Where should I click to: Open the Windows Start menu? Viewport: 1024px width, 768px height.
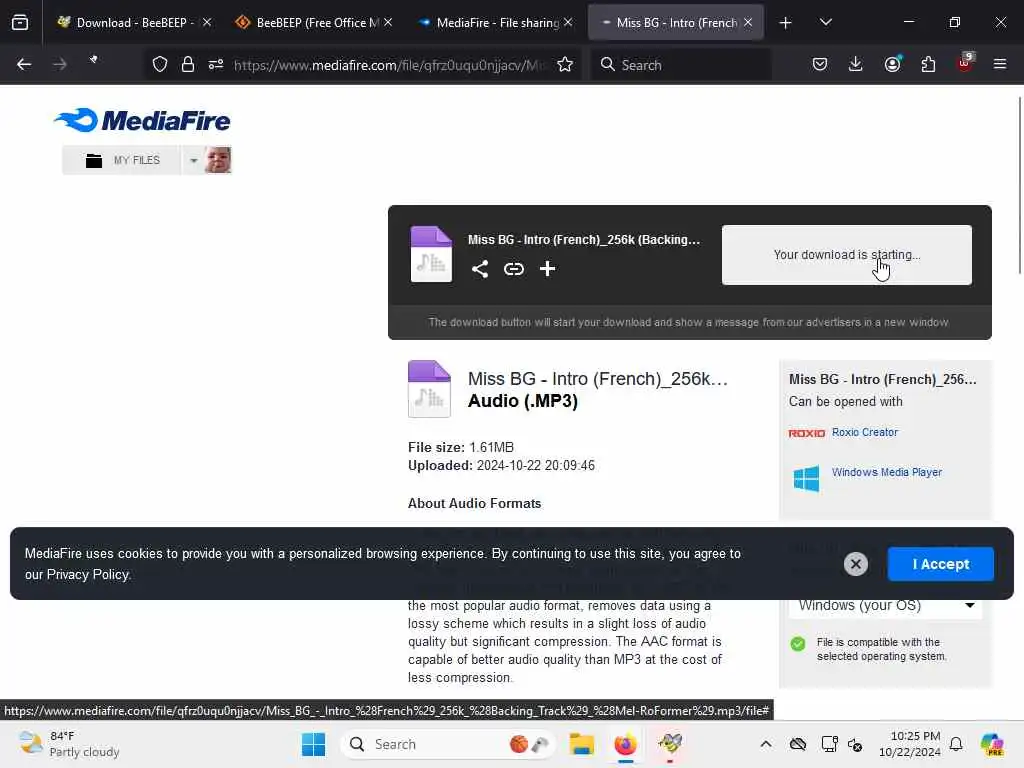coord(313,744)
